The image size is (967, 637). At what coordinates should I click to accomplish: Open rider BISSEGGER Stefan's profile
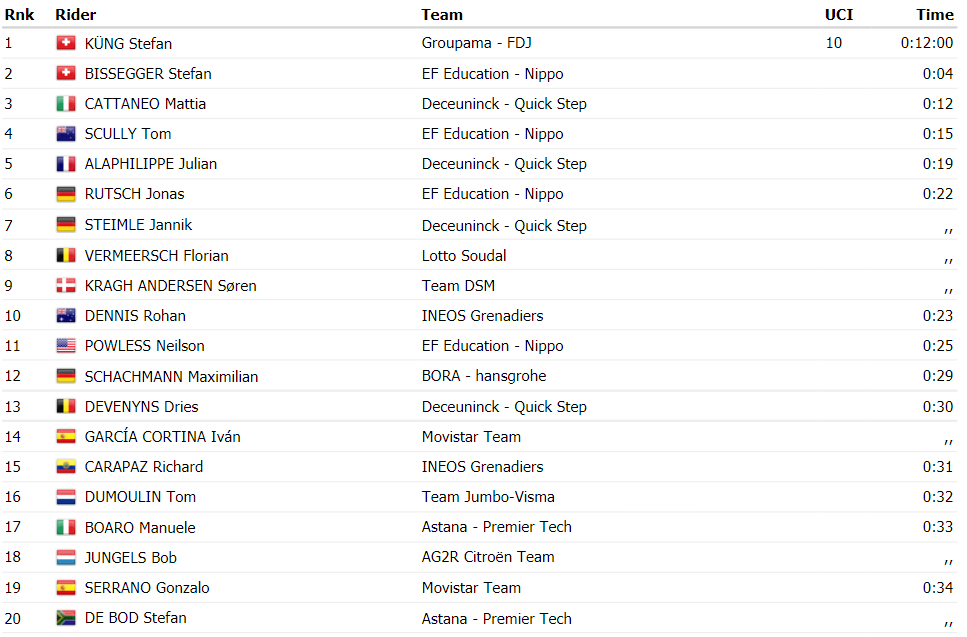coord(148,74)
